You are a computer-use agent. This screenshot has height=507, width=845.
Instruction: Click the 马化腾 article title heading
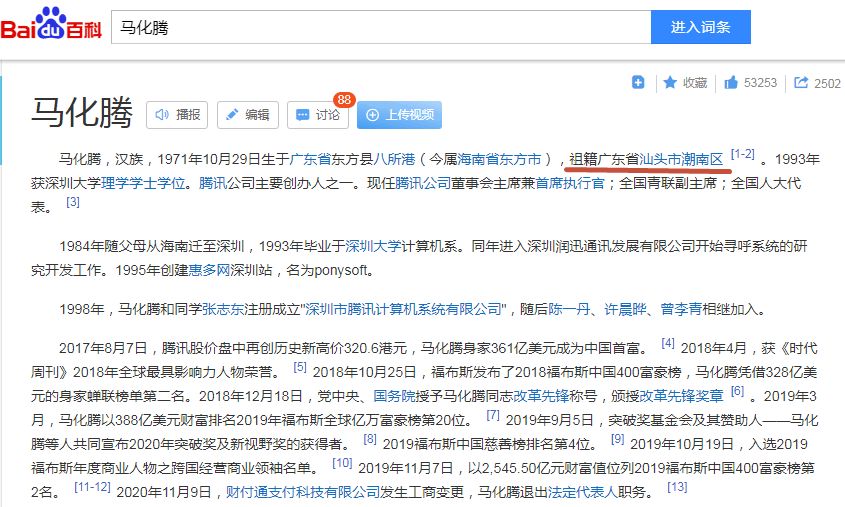click(x=82, y=113)
